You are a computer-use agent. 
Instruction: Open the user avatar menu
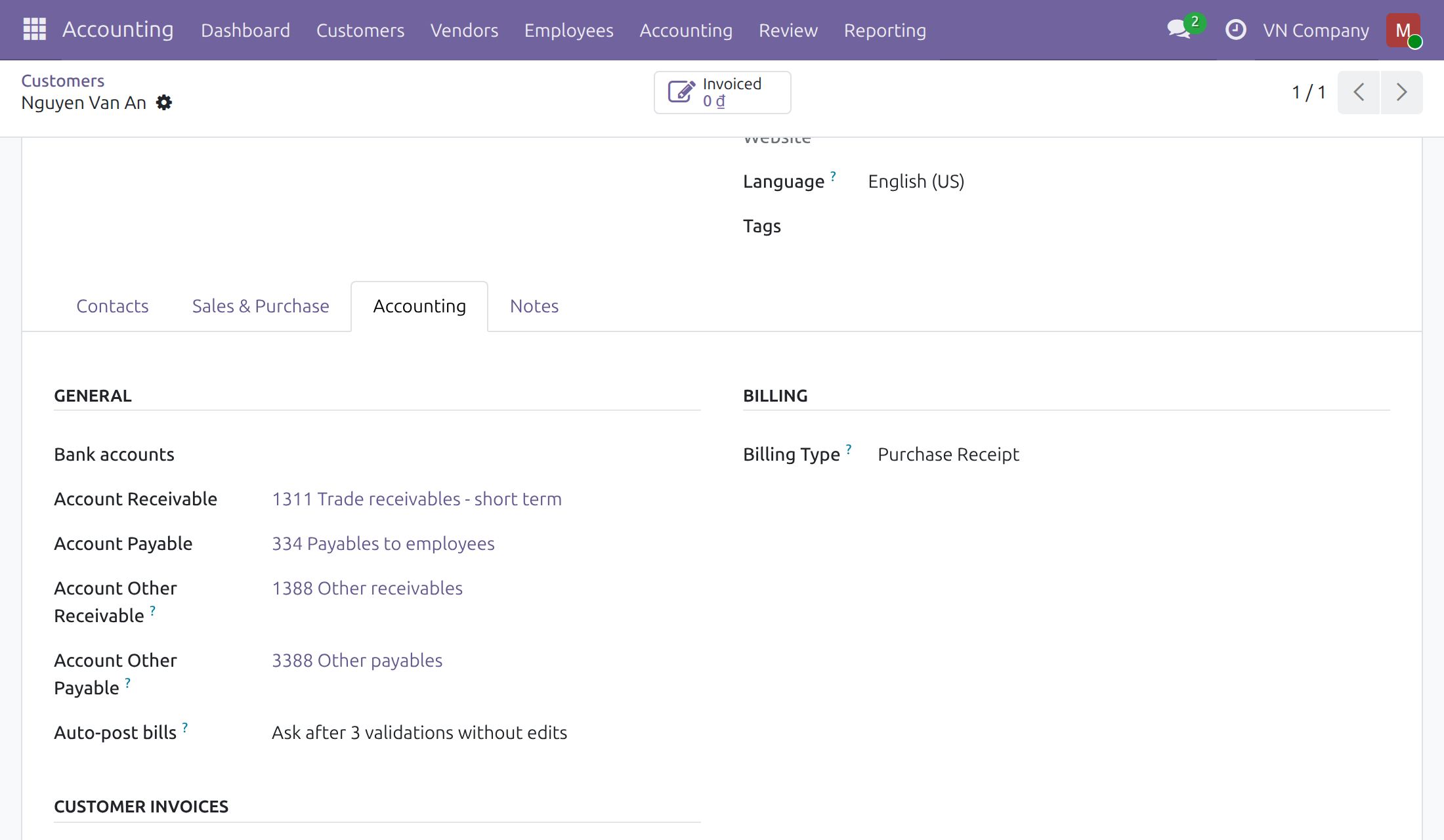click(x=1403, y=30)
